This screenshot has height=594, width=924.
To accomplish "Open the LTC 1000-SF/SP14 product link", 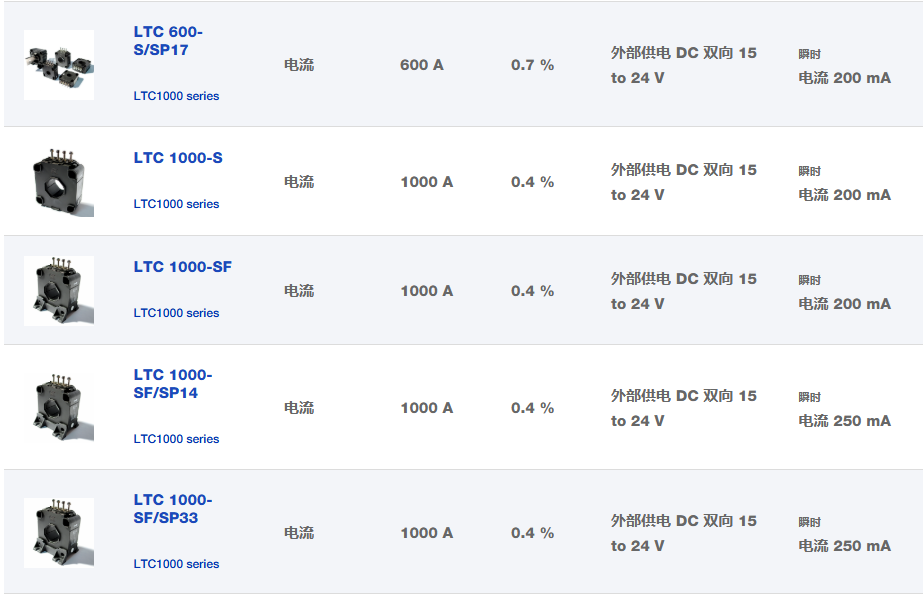I will (172, 384).
